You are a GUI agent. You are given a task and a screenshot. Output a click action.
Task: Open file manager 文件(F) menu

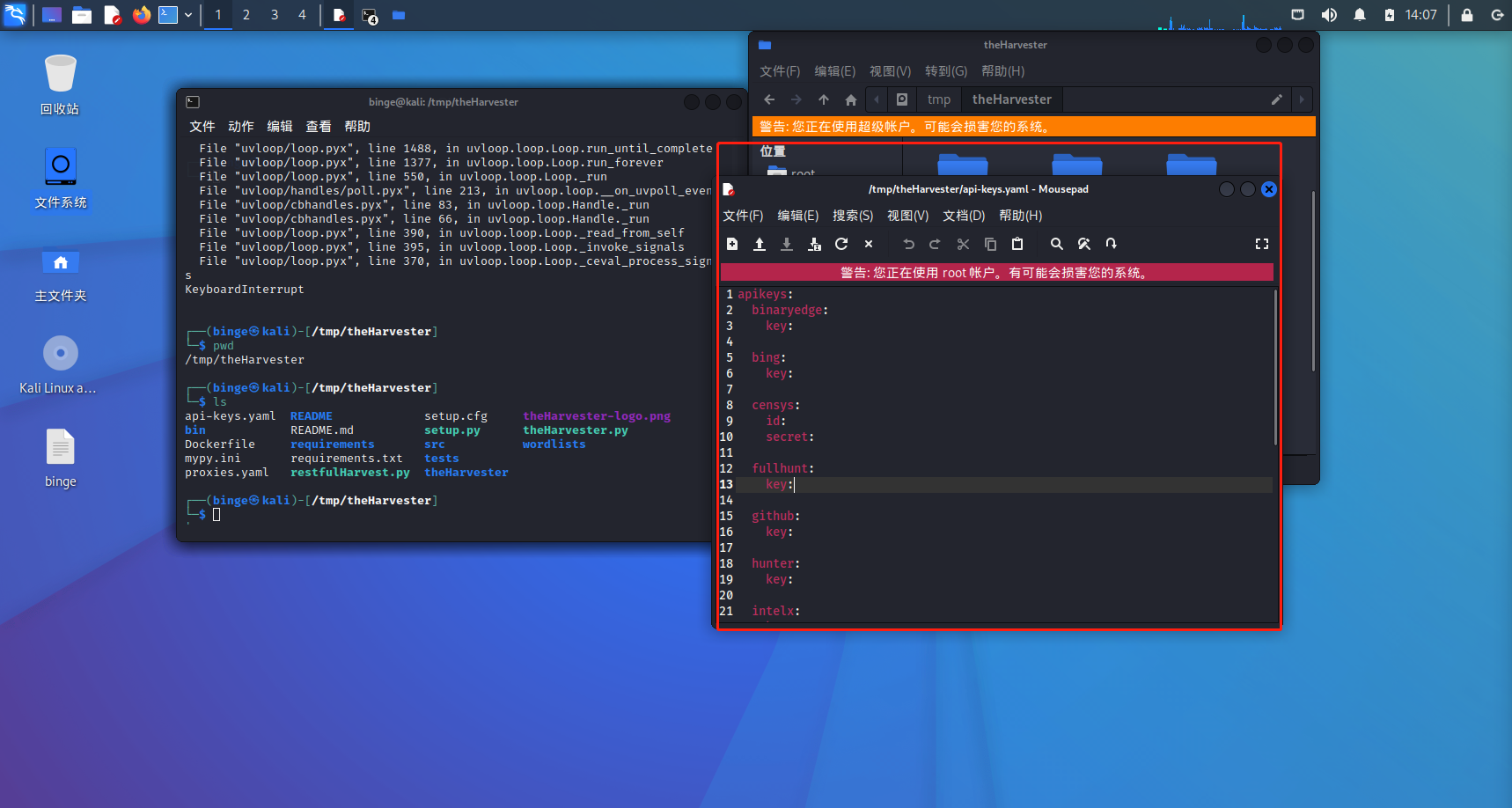tap(781, 71)
